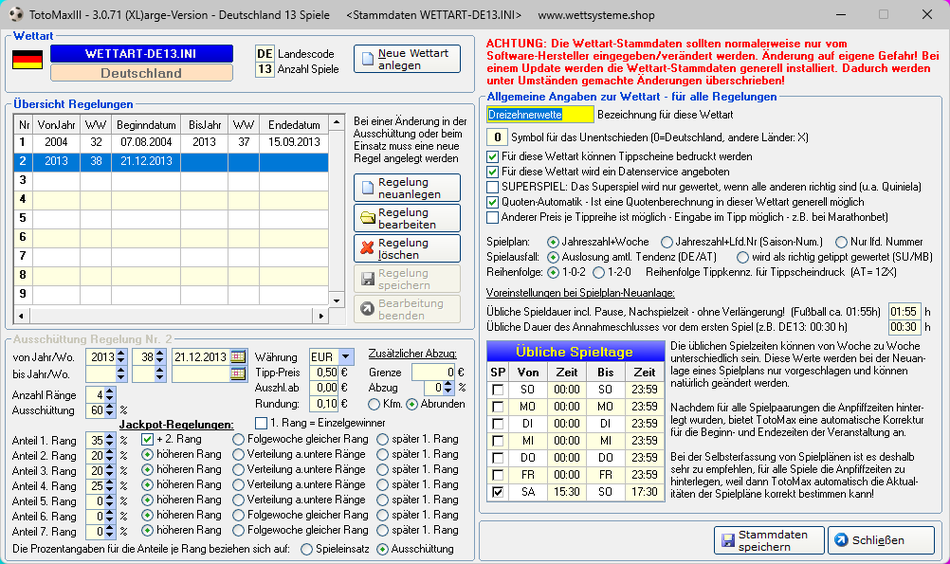Click the Tipp-Preis 0,50 field
The image size is (950, 564).
[x=324, y=373]
